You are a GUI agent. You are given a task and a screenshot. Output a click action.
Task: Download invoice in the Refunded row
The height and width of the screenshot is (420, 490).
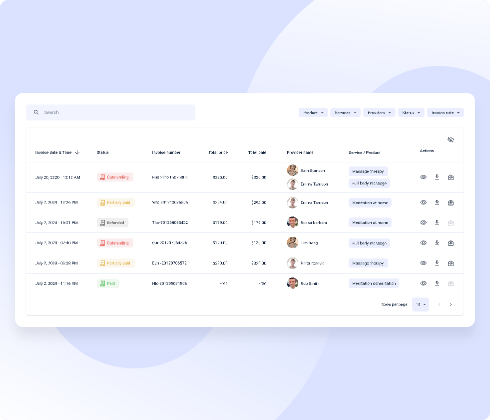click(437, 222)
